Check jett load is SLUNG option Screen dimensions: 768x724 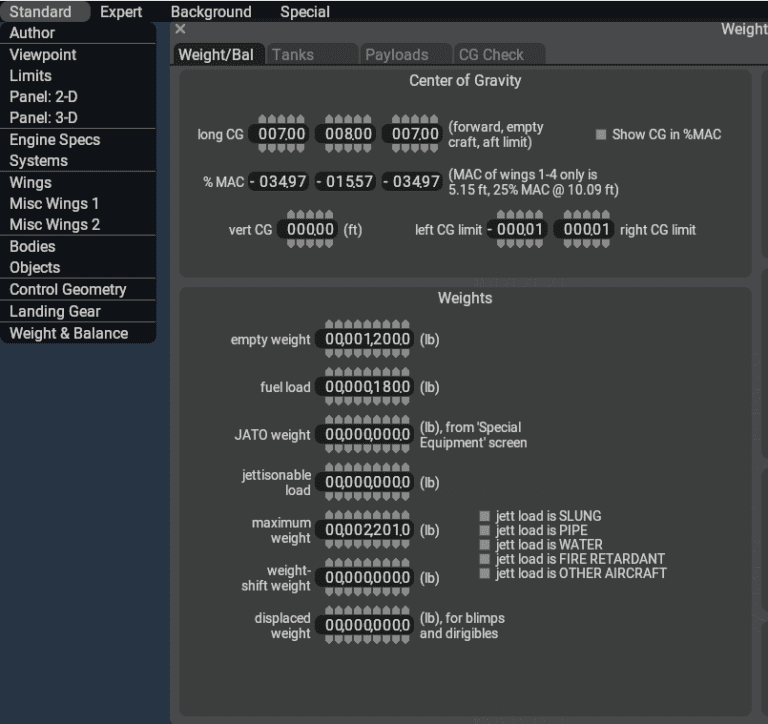pos(485,517)
